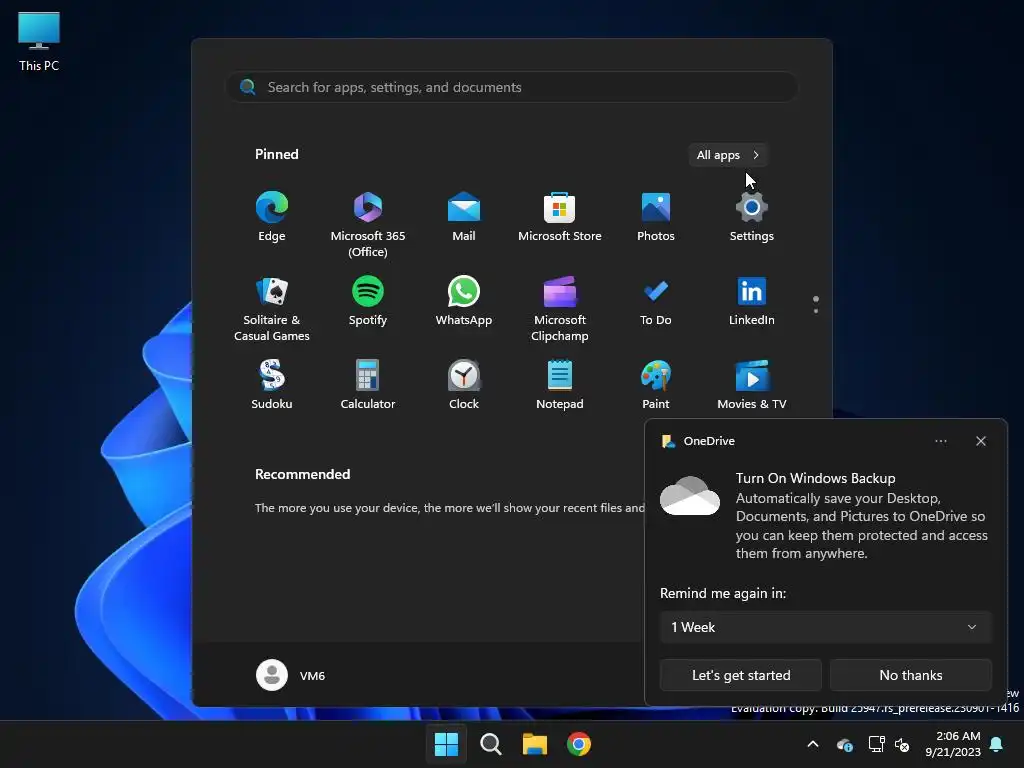Image resolution: width=1024 pixels, height=768 pixels.
Task: Launch Solitaire & Casual Games
Action: [x=272, y=308]
